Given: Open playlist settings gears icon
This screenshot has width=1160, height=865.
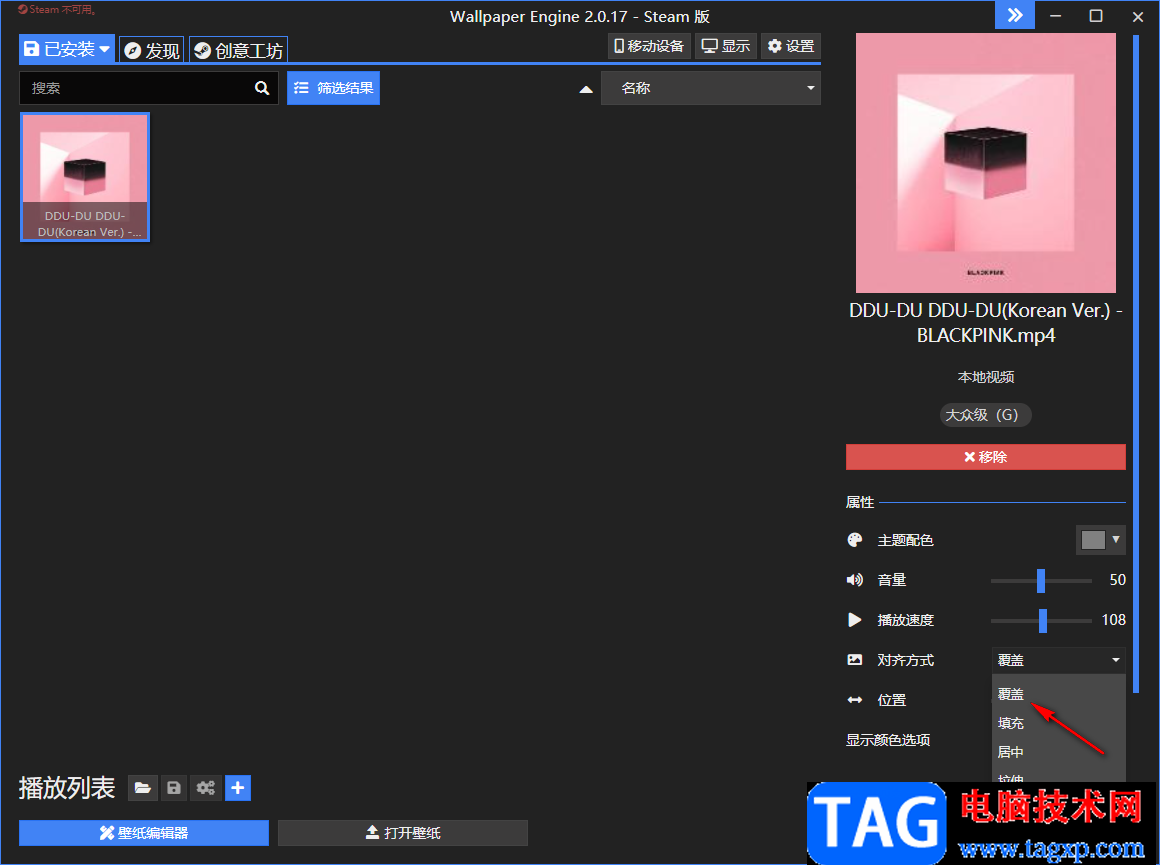Looking at the screenshot, I should coord(206,788).
